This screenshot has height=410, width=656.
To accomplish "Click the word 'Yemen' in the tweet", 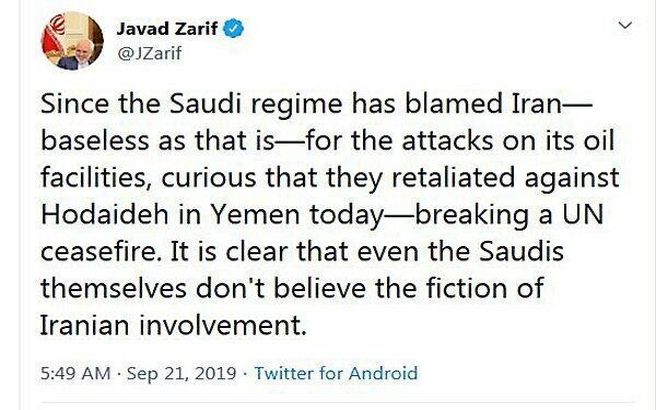I will coord(255,214).
